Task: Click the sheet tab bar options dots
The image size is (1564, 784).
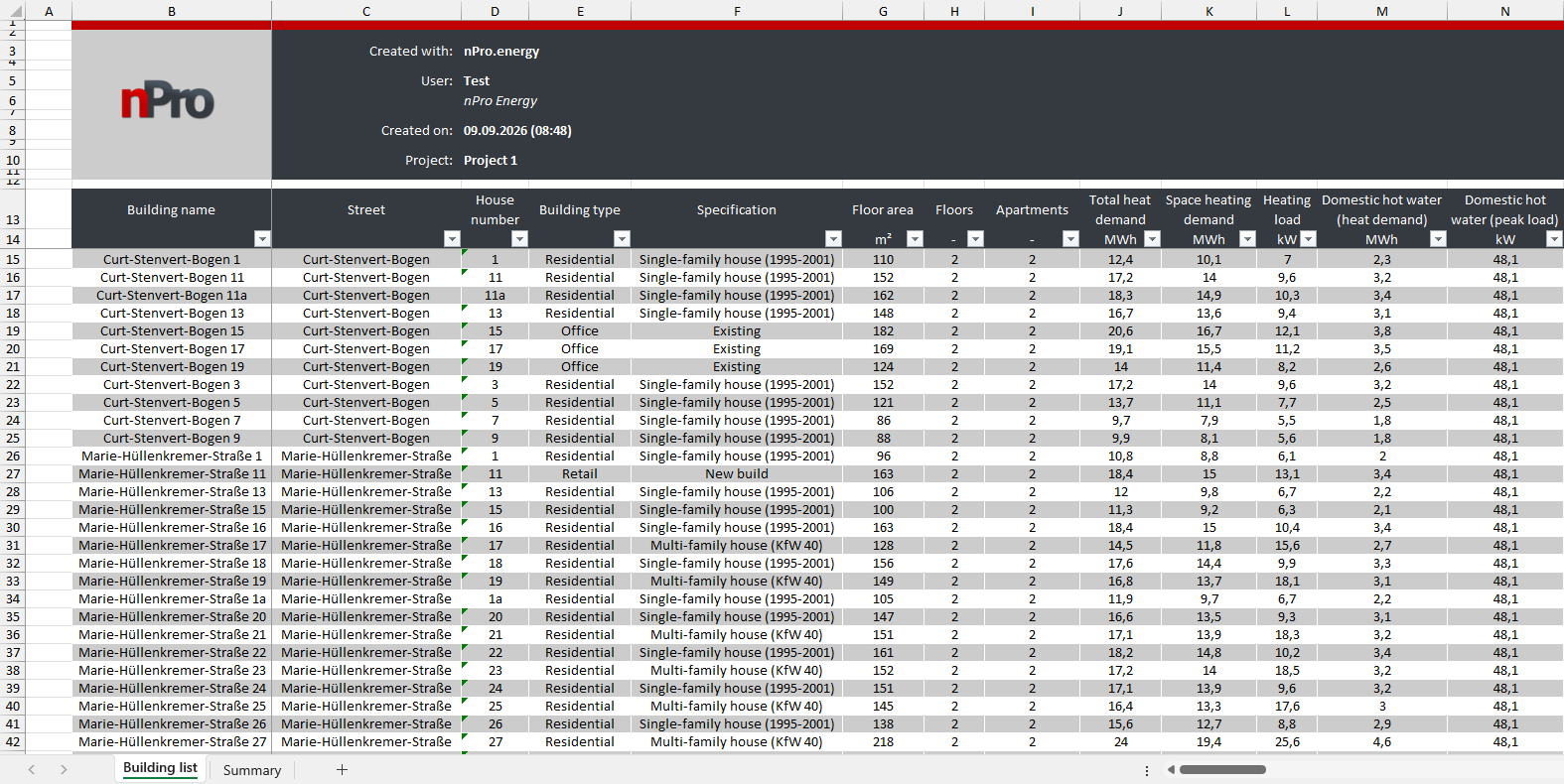Action: [x=1146, y=770]
